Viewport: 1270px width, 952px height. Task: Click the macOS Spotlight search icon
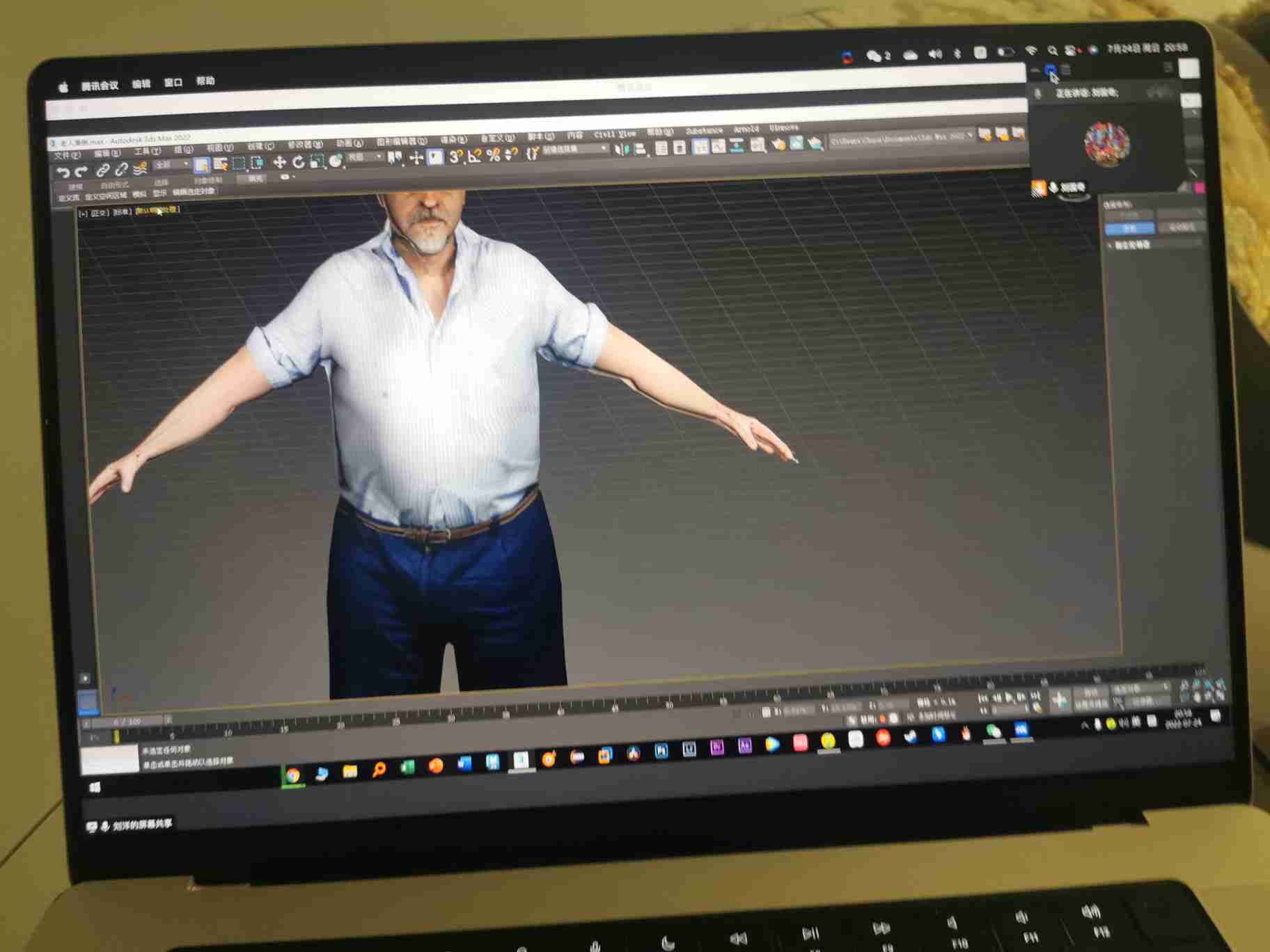coord(1052,51)
